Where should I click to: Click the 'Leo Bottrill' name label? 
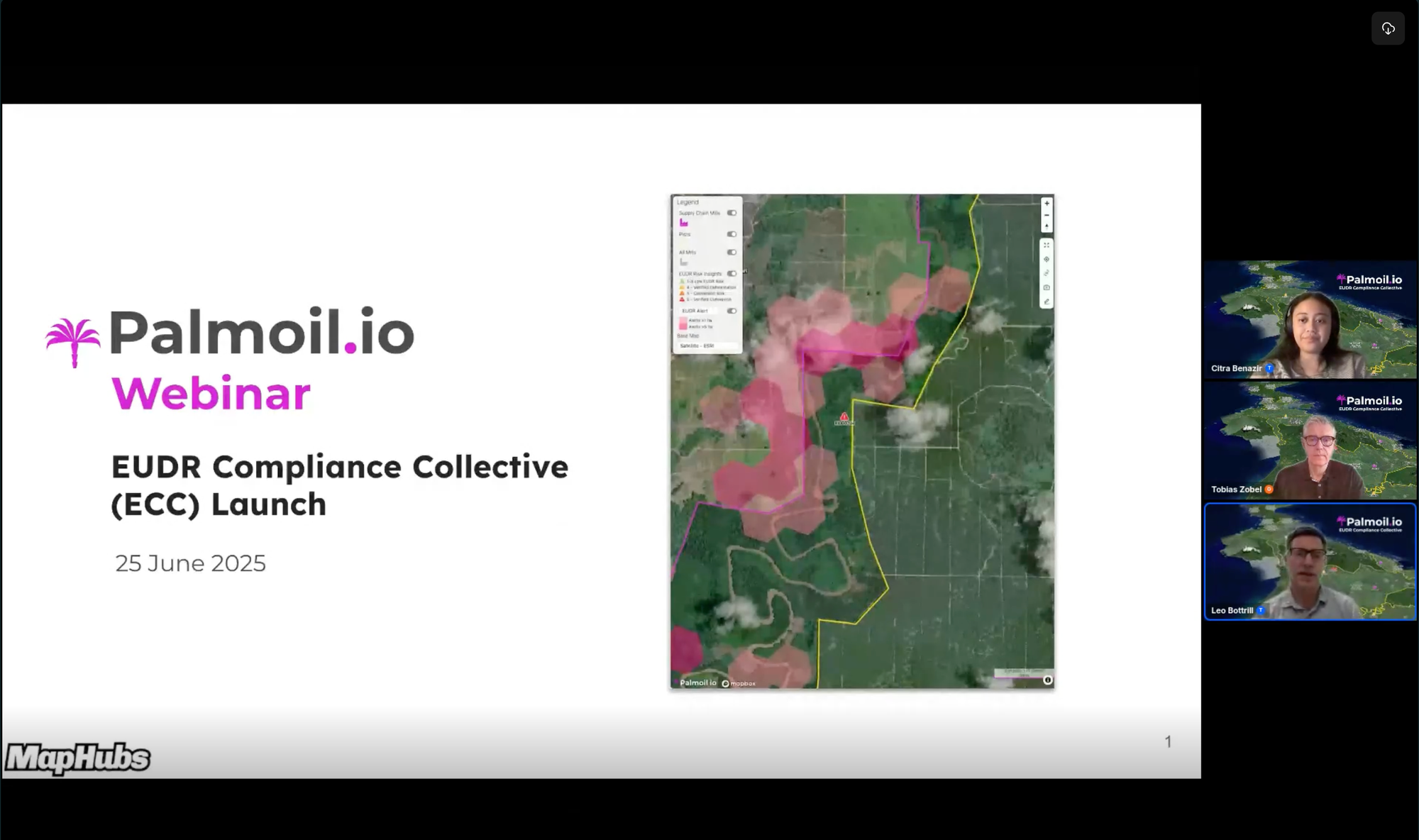click(1232, 610)
